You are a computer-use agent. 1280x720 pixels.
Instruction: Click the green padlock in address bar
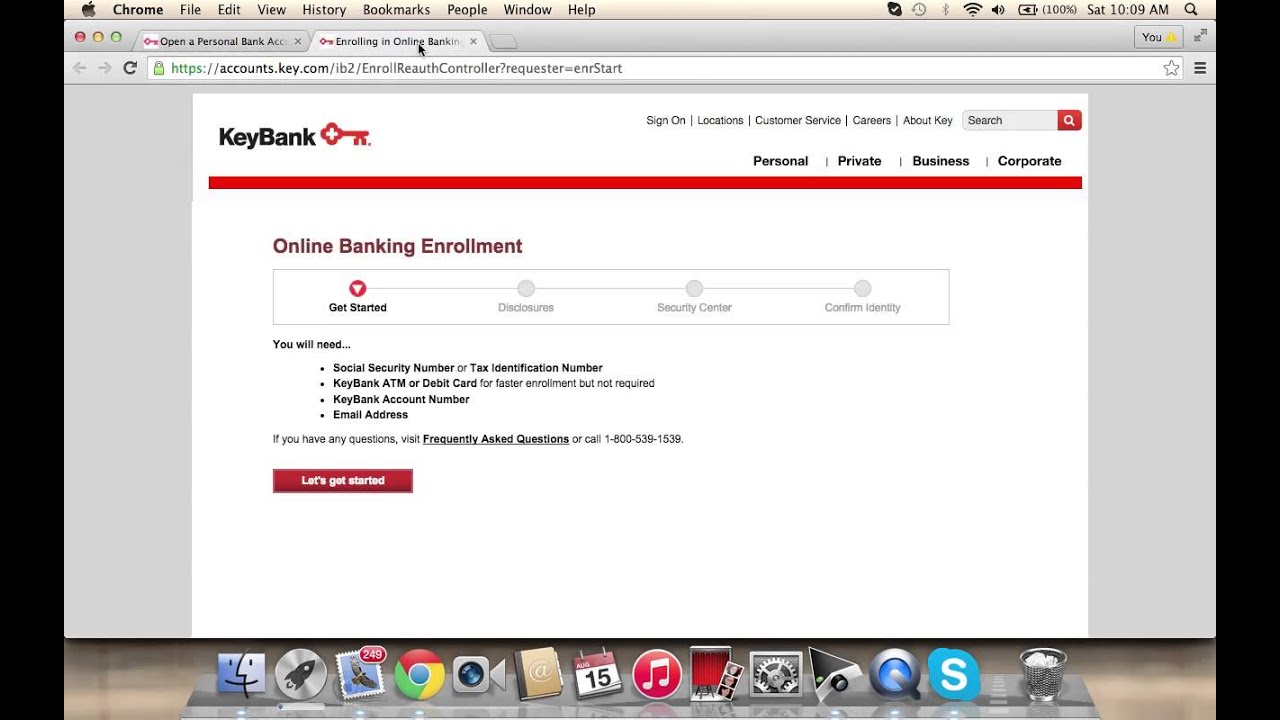157,68
